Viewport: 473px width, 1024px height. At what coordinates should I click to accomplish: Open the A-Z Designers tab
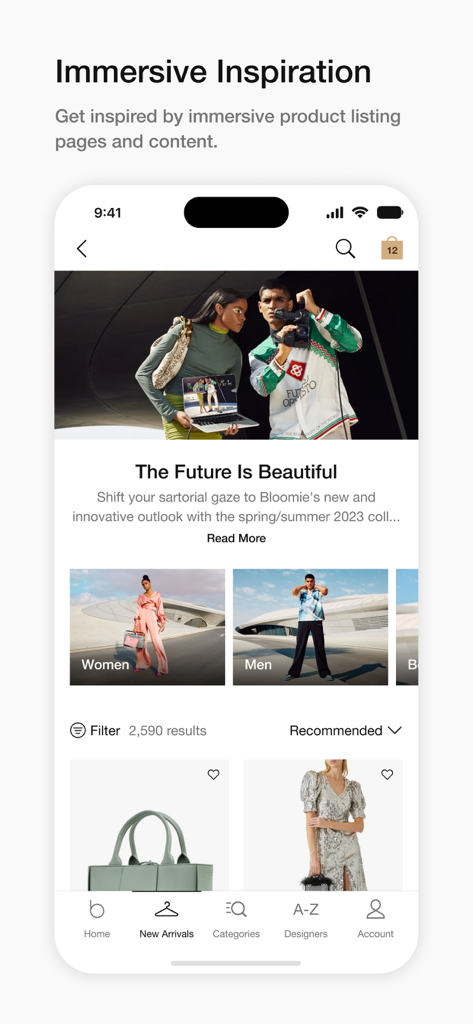pos(306,919)
